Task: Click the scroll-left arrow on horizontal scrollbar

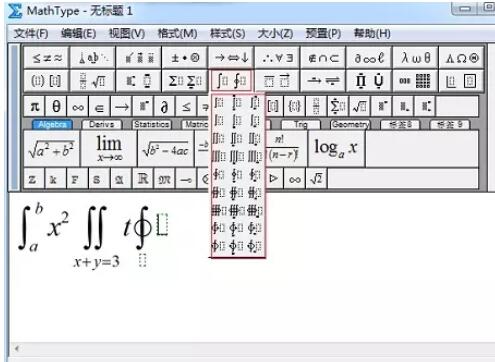Action: 17,349
